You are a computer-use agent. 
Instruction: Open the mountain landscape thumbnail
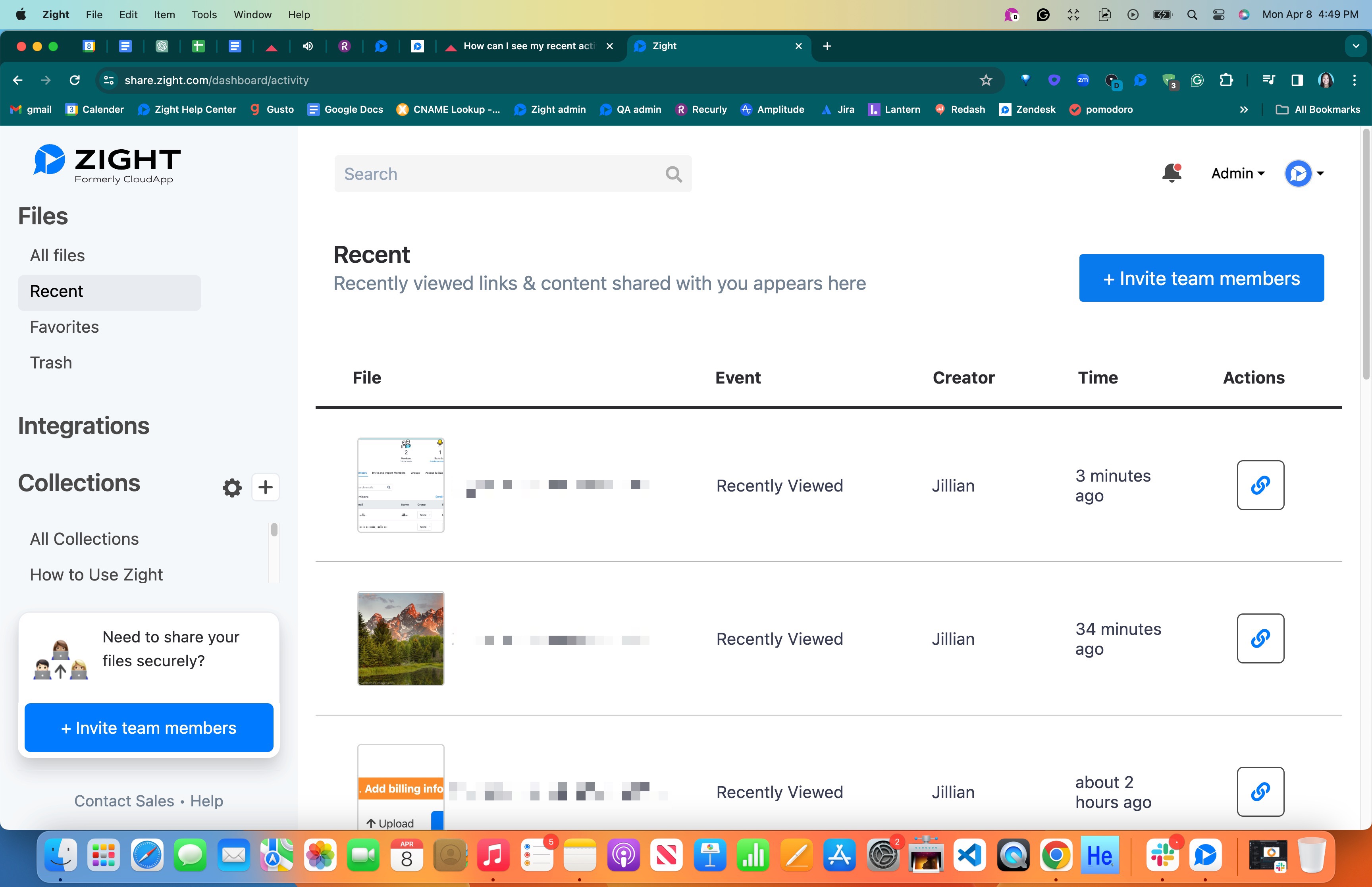point(400,638)
